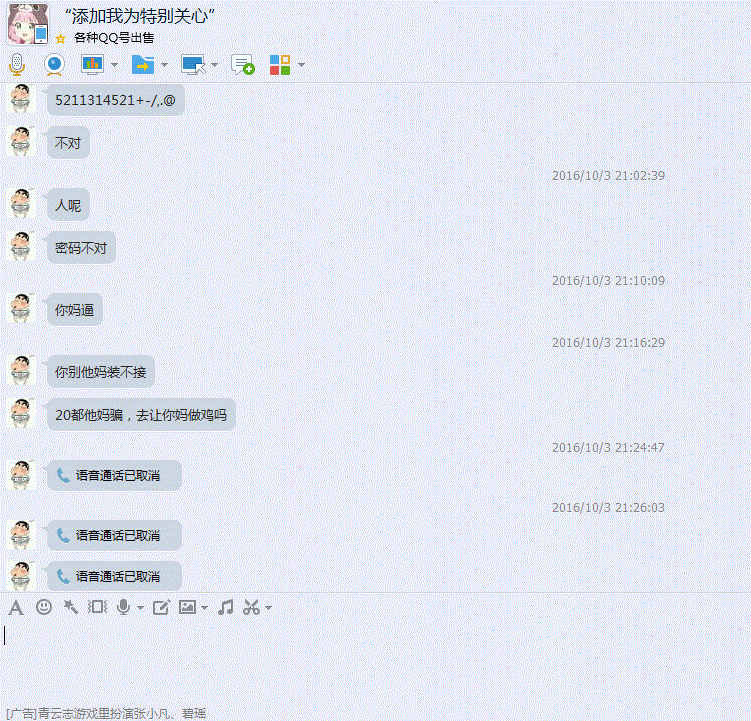Viewport: 751px width, 721px height.
Task: Click the timestamp 2016/10/3 21:26:03
Action: 608,507
